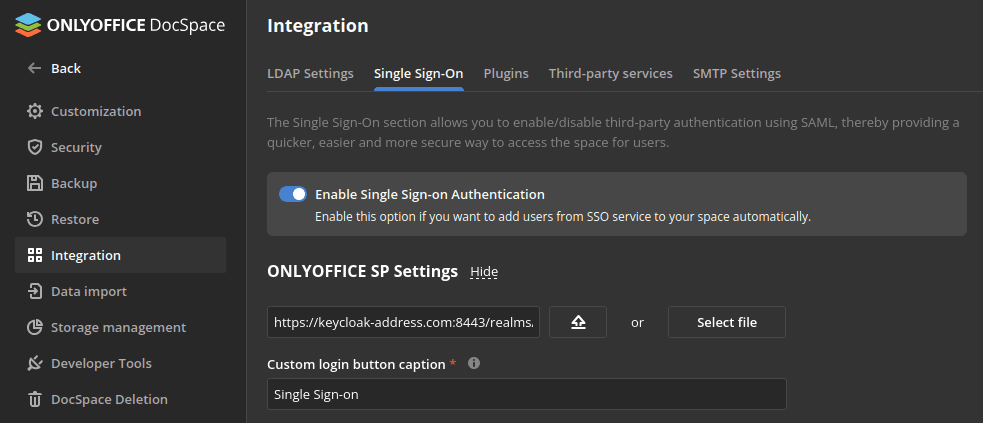Click the Custom login button caption field
Image resolution: width=983 pixels, height=423 pixels.
coord(527,394)
